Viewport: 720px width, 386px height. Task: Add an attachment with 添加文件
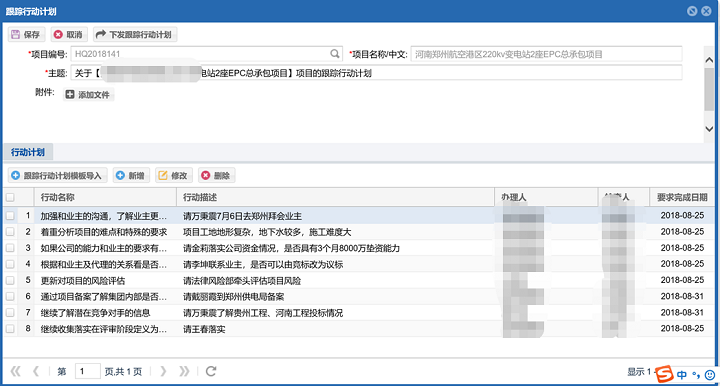(88, 95)
